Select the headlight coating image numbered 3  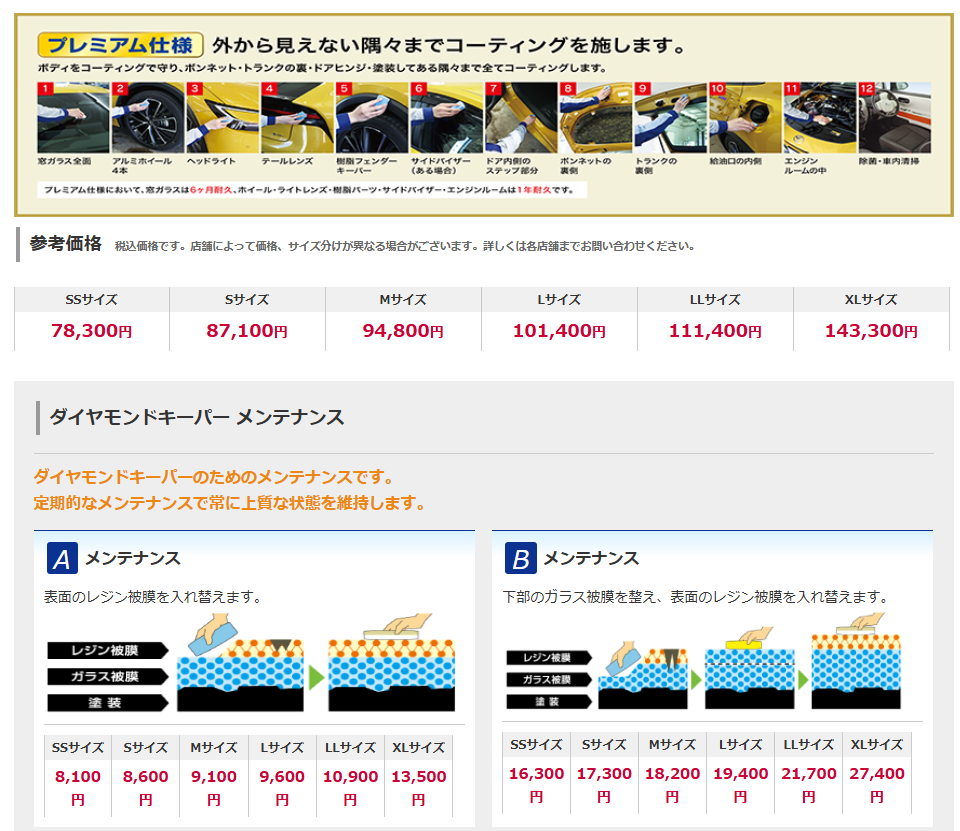[x=222, y=117]
